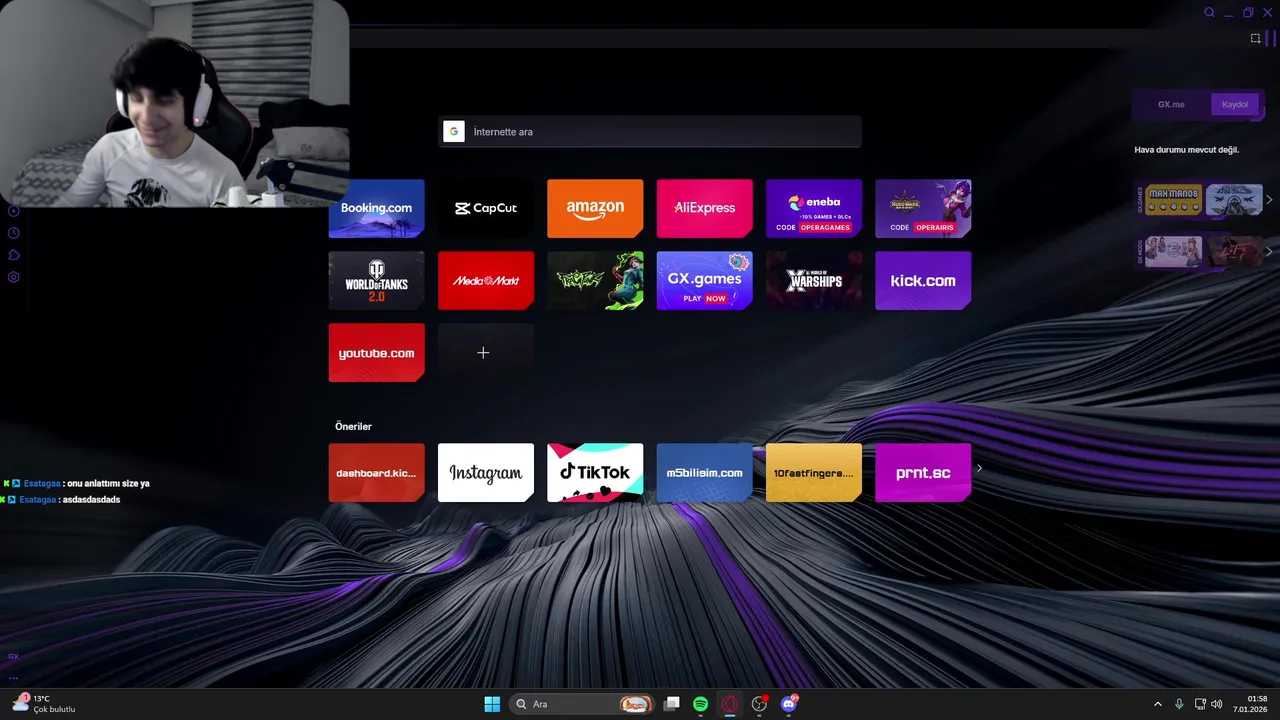Open the AliExpress speed dial tile
The width and height of the screenshot is (1280, 720).
[704, 208]
